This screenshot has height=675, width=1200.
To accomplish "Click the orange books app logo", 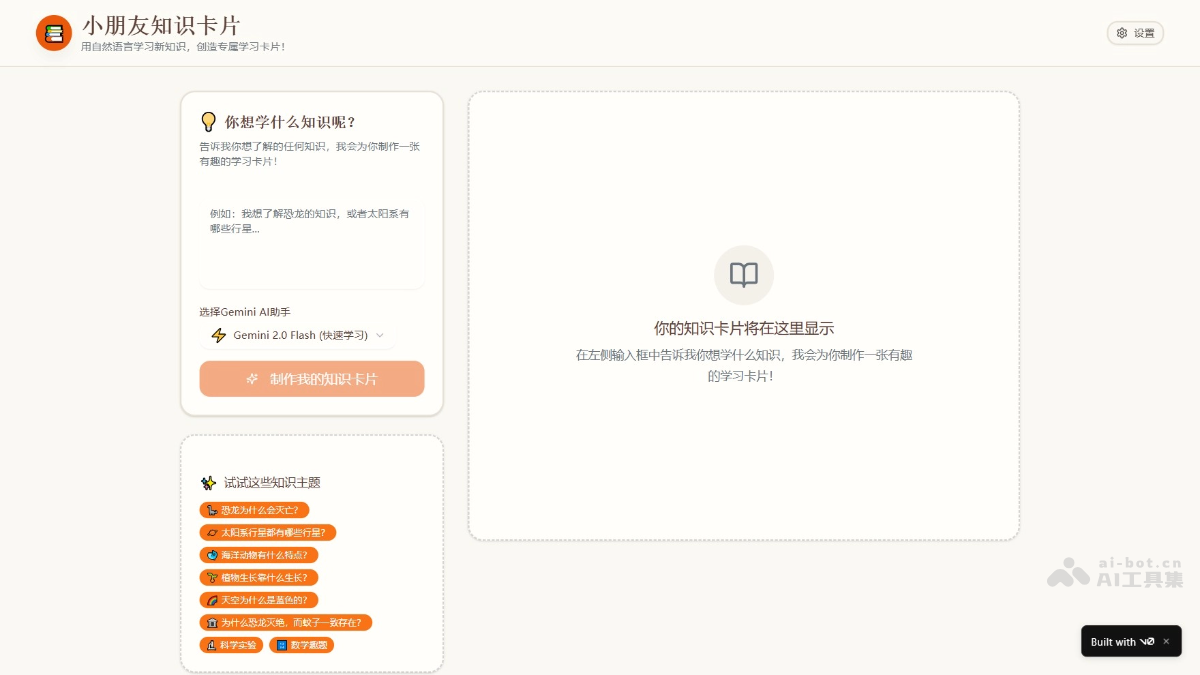I will (x=54, y=33).
